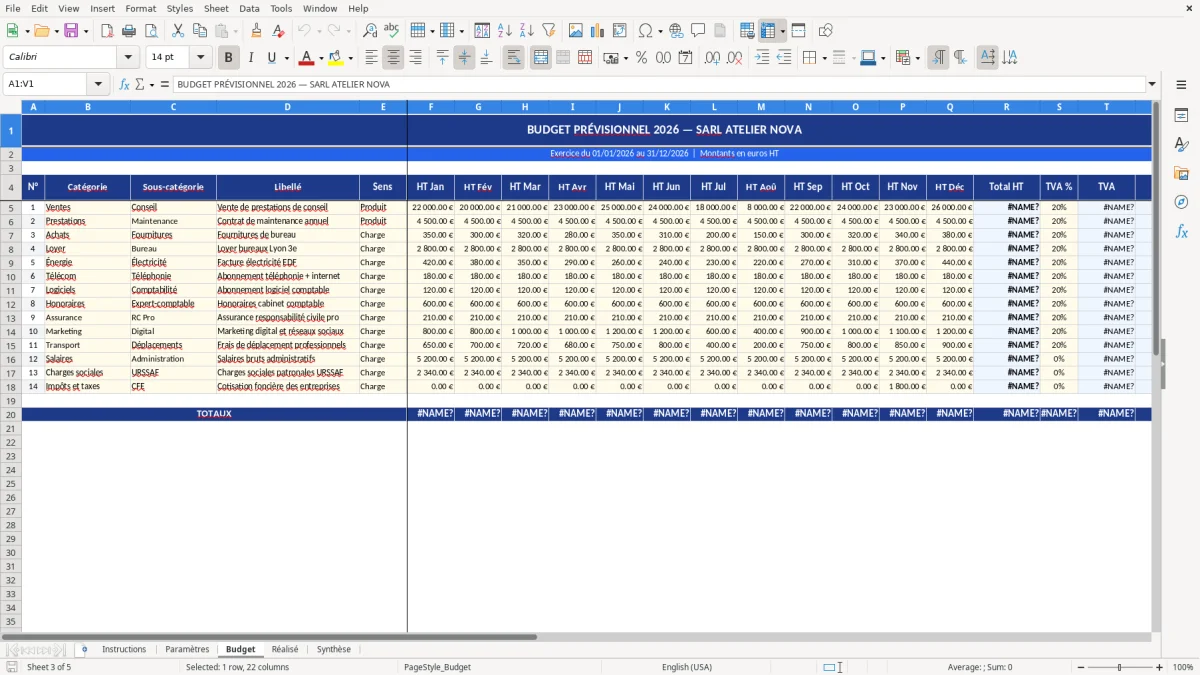Open Find and Replace
The width and height of the screenshot is (1200, 675).
370,31
